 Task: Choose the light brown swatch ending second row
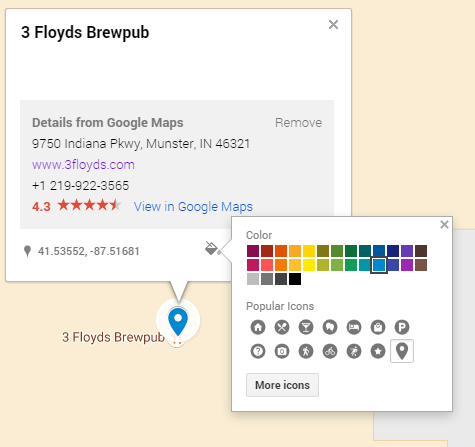pyautogui.click(x=421, y=265)
